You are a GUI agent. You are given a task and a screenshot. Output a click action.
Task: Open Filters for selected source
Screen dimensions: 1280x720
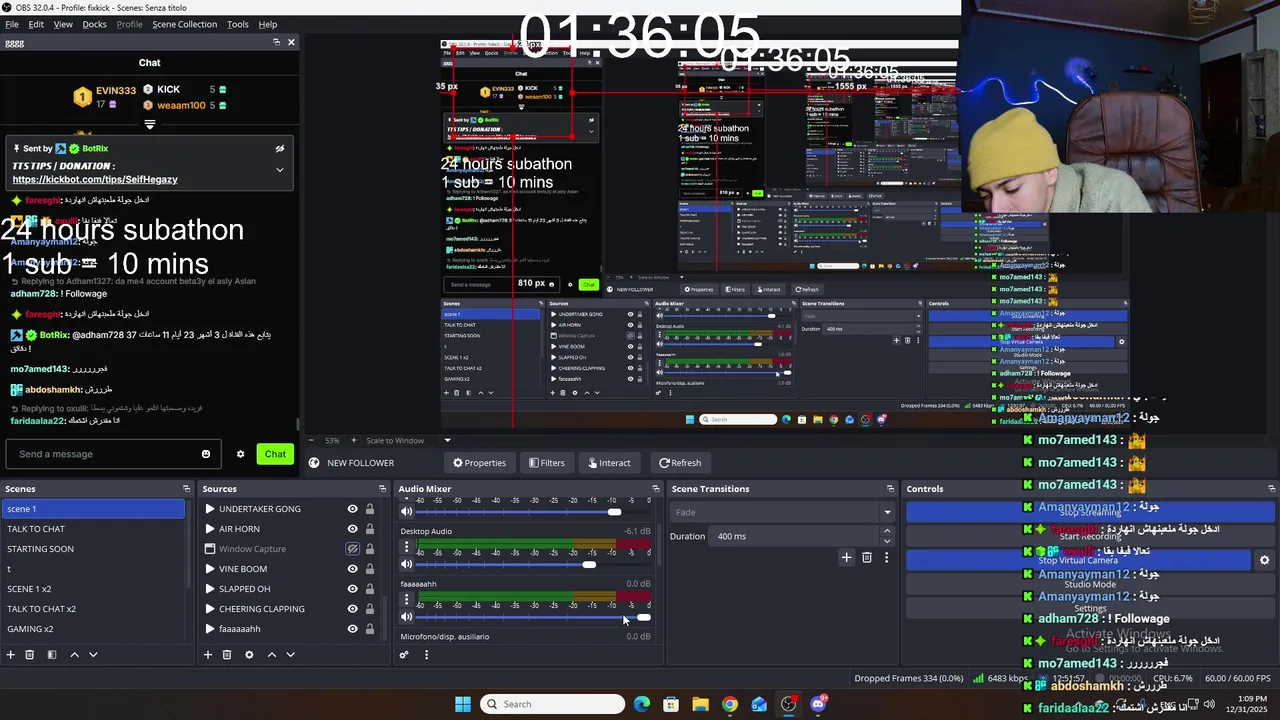tap(547, 463)
